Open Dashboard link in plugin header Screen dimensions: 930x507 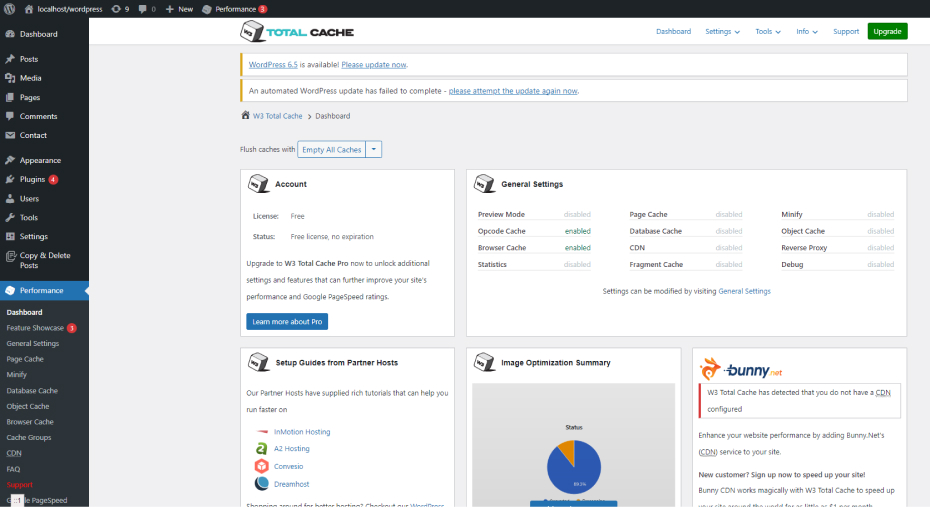click(673, 31)
